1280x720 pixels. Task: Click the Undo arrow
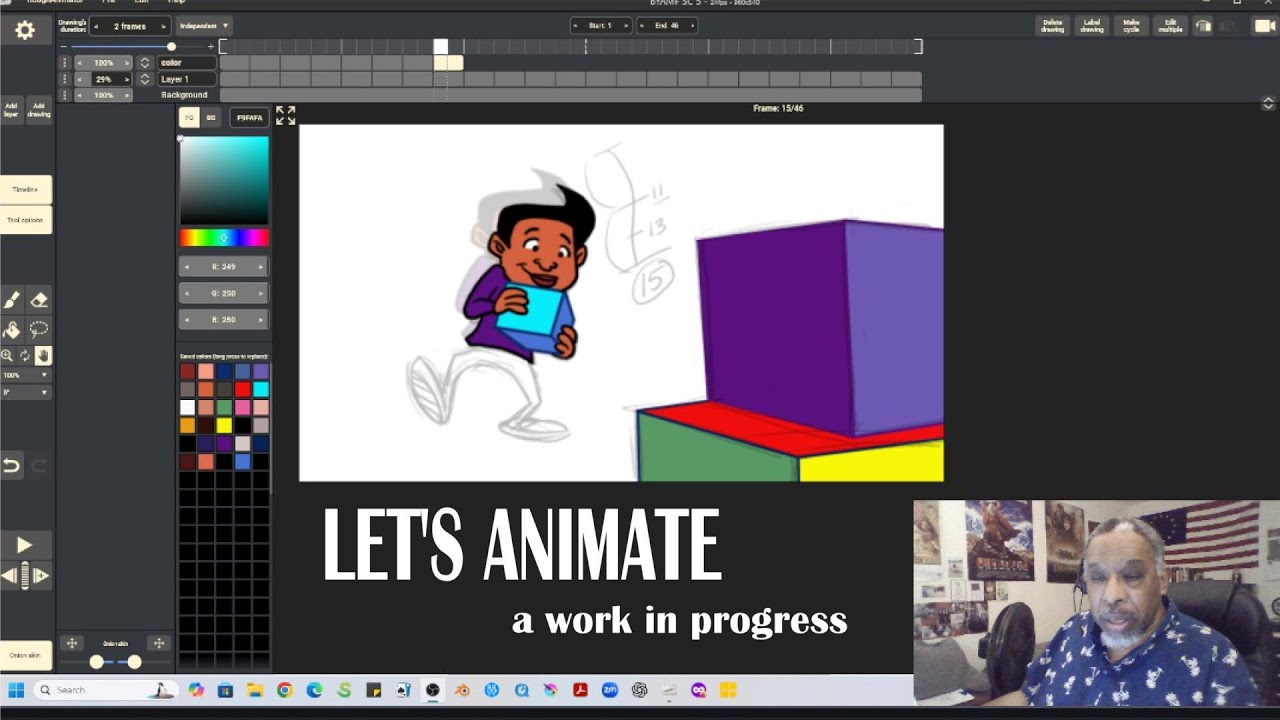[x=11, y=465]
